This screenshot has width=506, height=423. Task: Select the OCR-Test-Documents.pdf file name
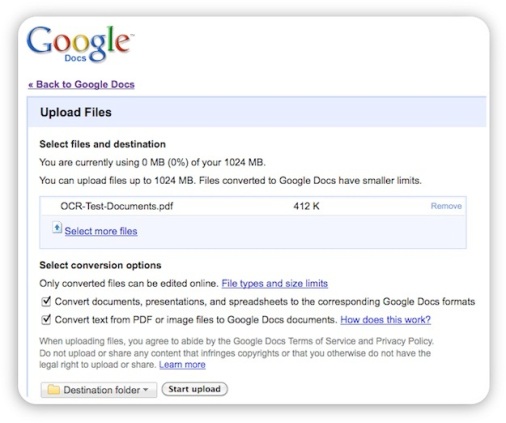pyautogui.click(x=117, y=206)
